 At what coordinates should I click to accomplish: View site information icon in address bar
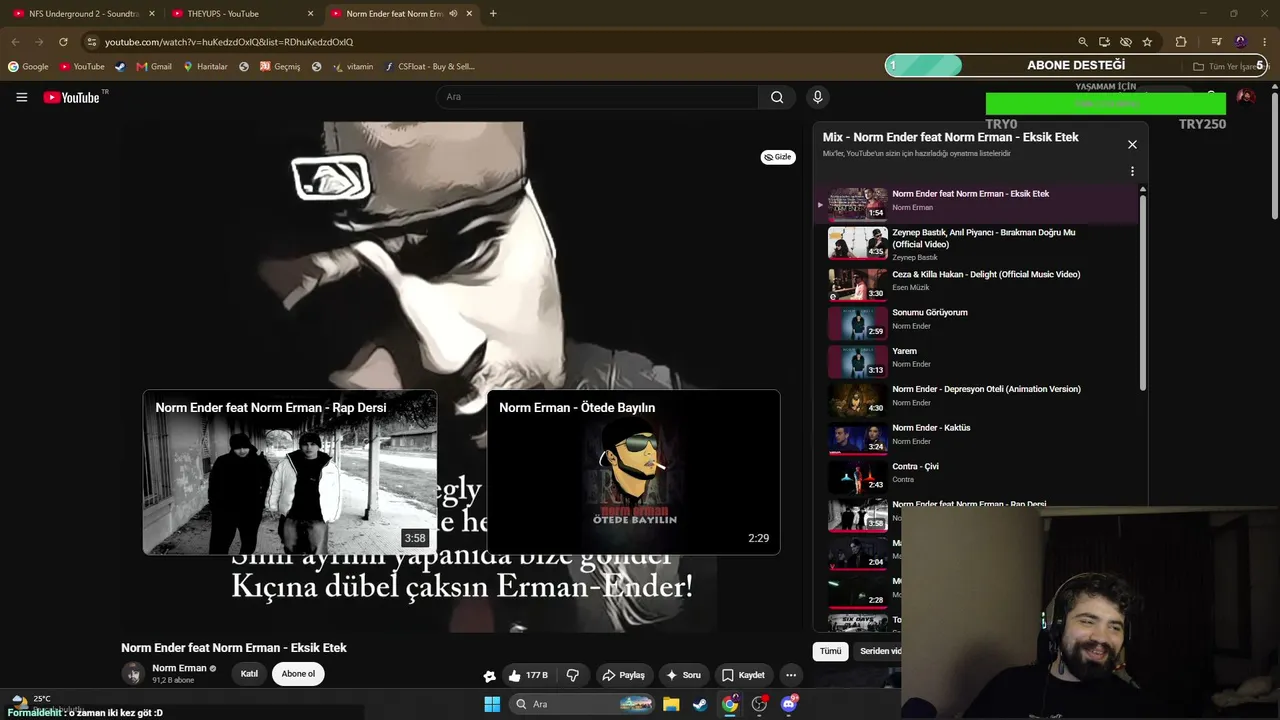coord(91,42)
